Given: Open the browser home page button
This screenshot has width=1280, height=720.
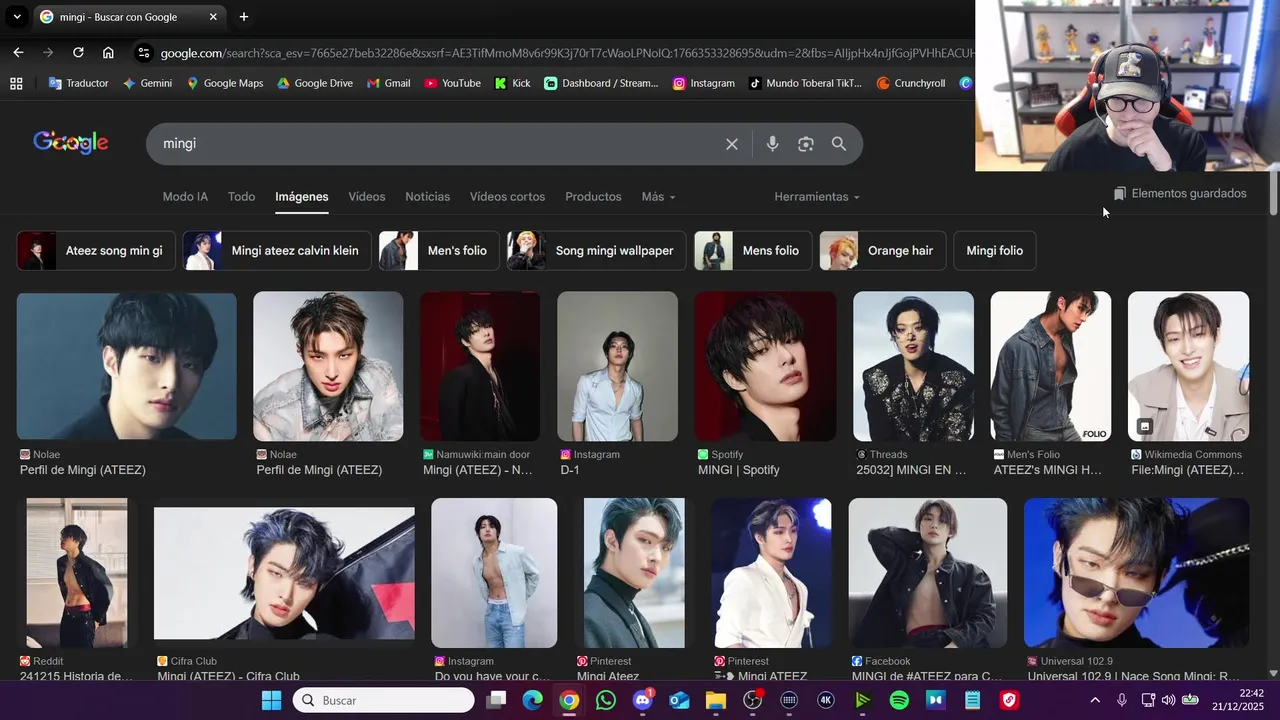Looking at the screenshot, I should tap(108, 52).
